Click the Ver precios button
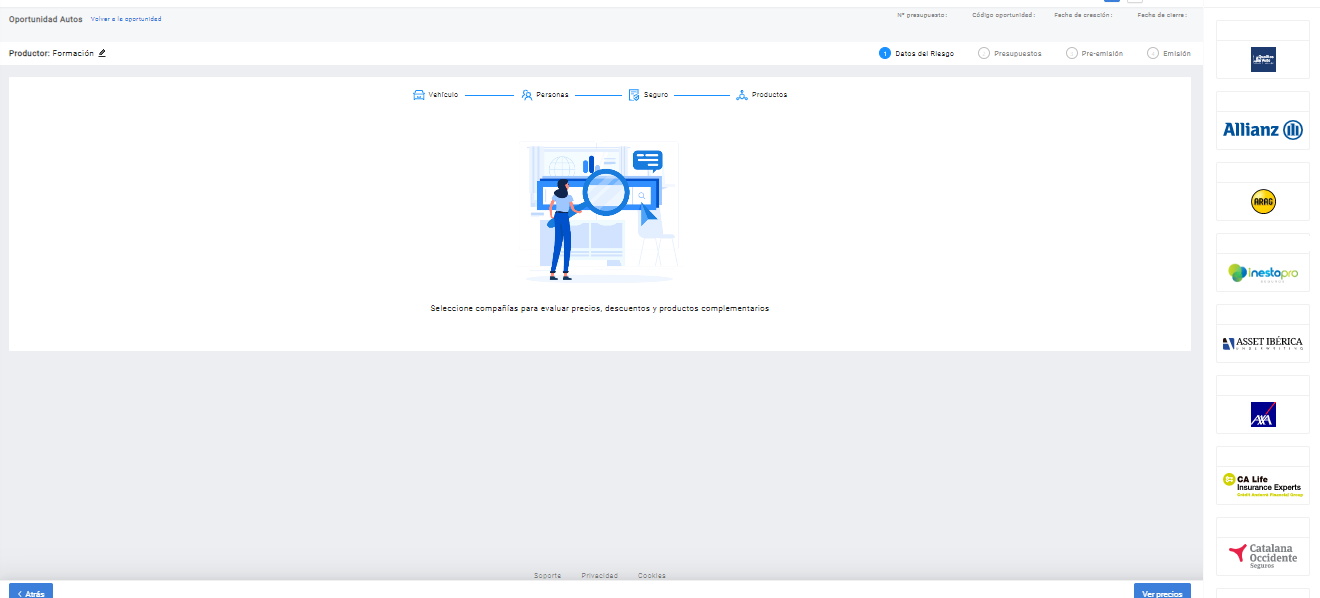The height and width of the screenshot is (598, 1320). (1162, 592)
